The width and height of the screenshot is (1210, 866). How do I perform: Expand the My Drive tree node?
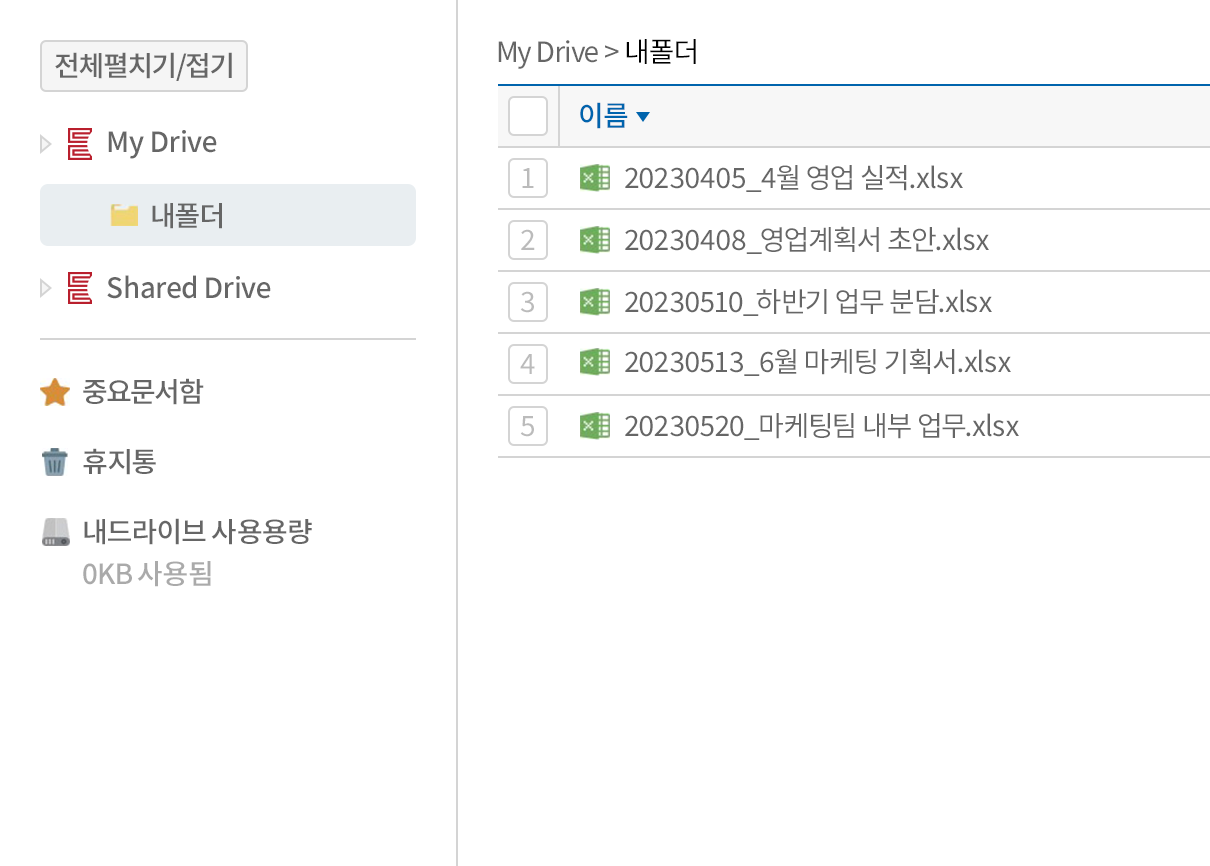[45, 142]
